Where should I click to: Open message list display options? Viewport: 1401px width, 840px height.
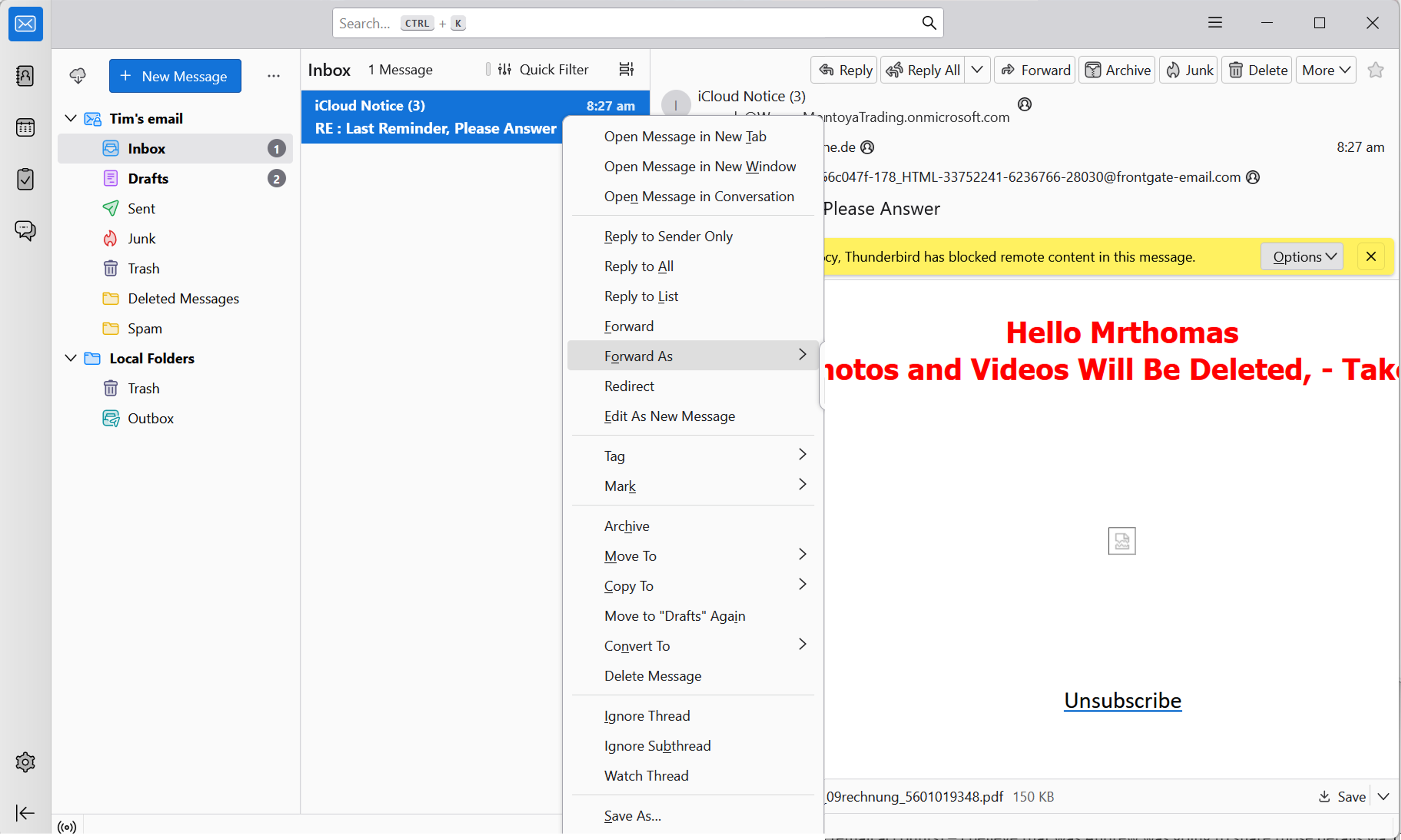[626, 69]
